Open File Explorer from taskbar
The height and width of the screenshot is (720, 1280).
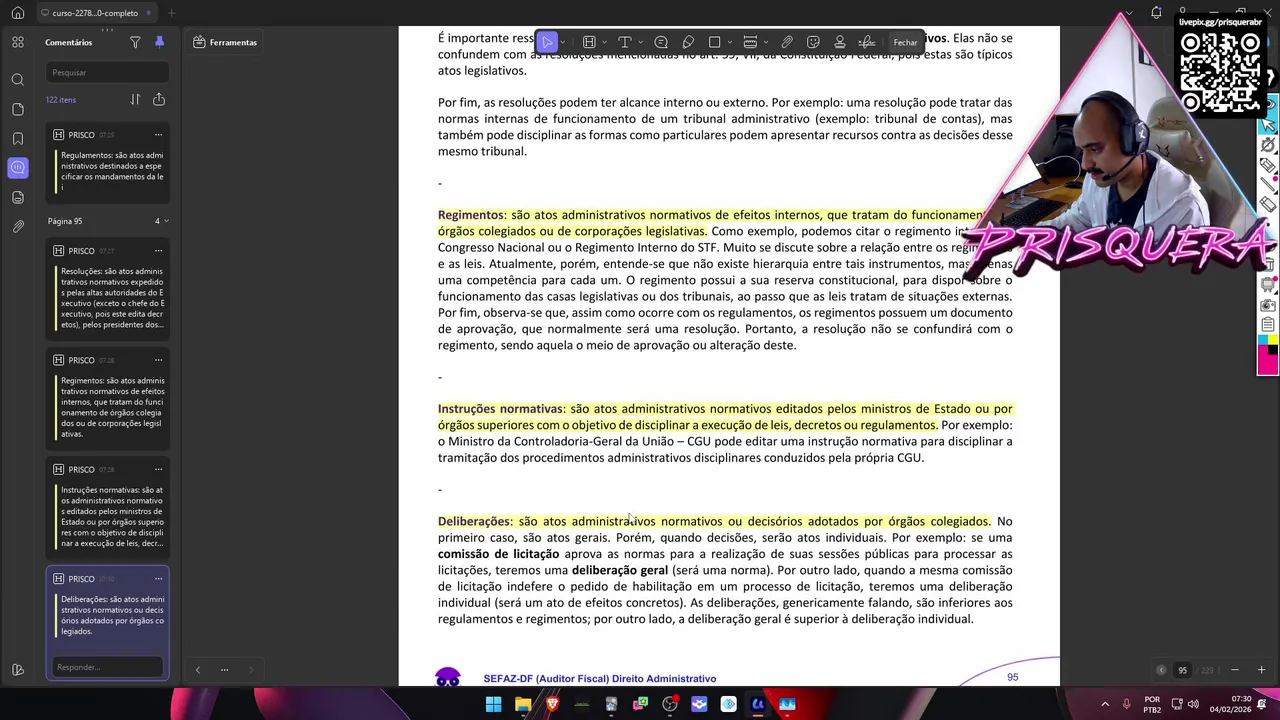(x=522, y=704)
